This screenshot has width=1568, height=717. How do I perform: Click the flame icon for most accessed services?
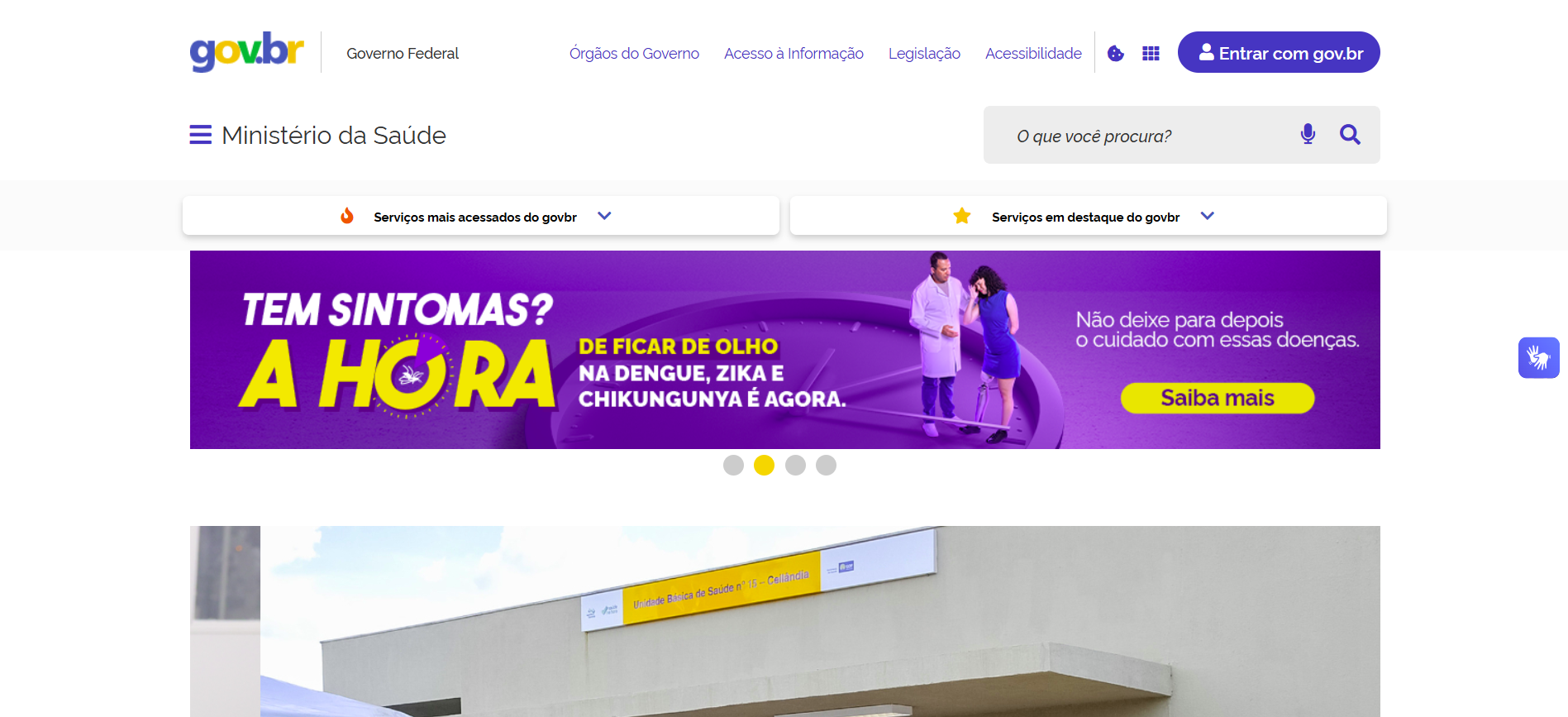coord(347,216)
